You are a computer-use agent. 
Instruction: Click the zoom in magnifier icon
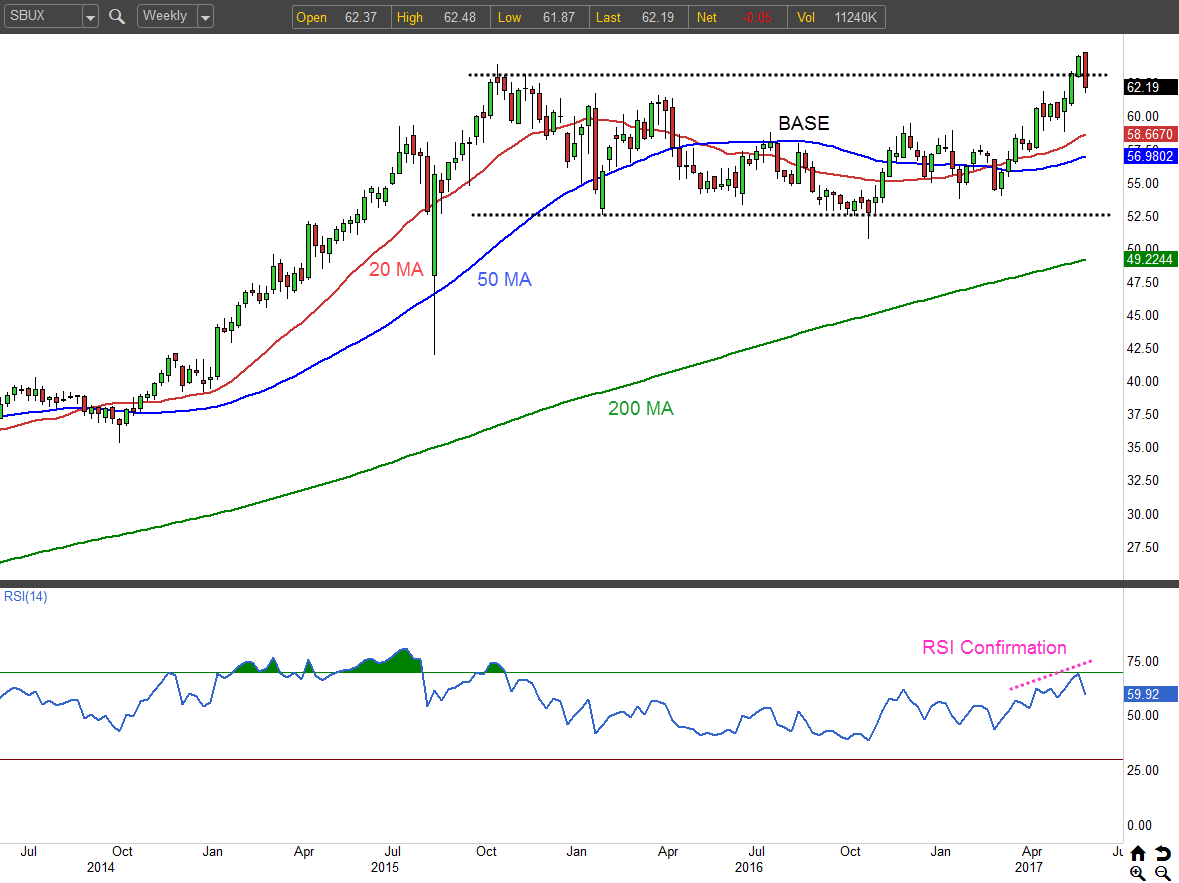click(x=1138, y=873)
